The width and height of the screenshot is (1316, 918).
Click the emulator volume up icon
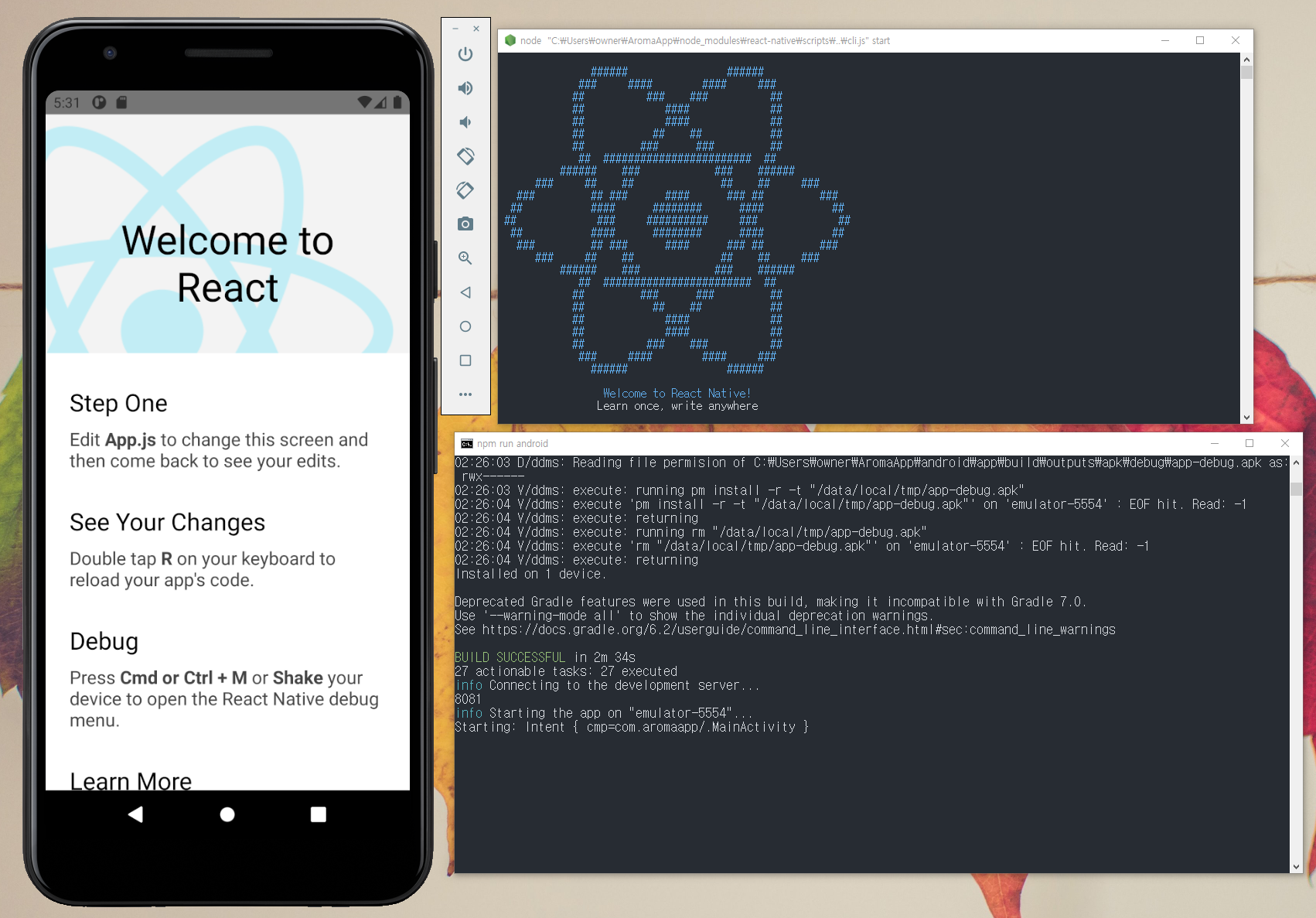tap(465, 88)
